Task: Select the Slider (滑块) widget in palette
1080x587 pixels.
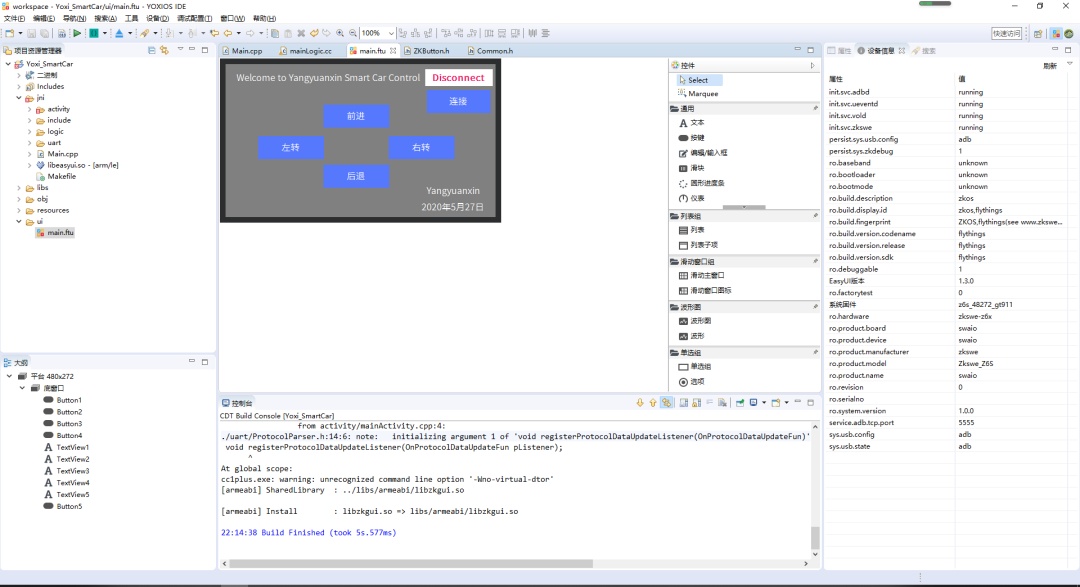Action: click(x=692, y=168)
